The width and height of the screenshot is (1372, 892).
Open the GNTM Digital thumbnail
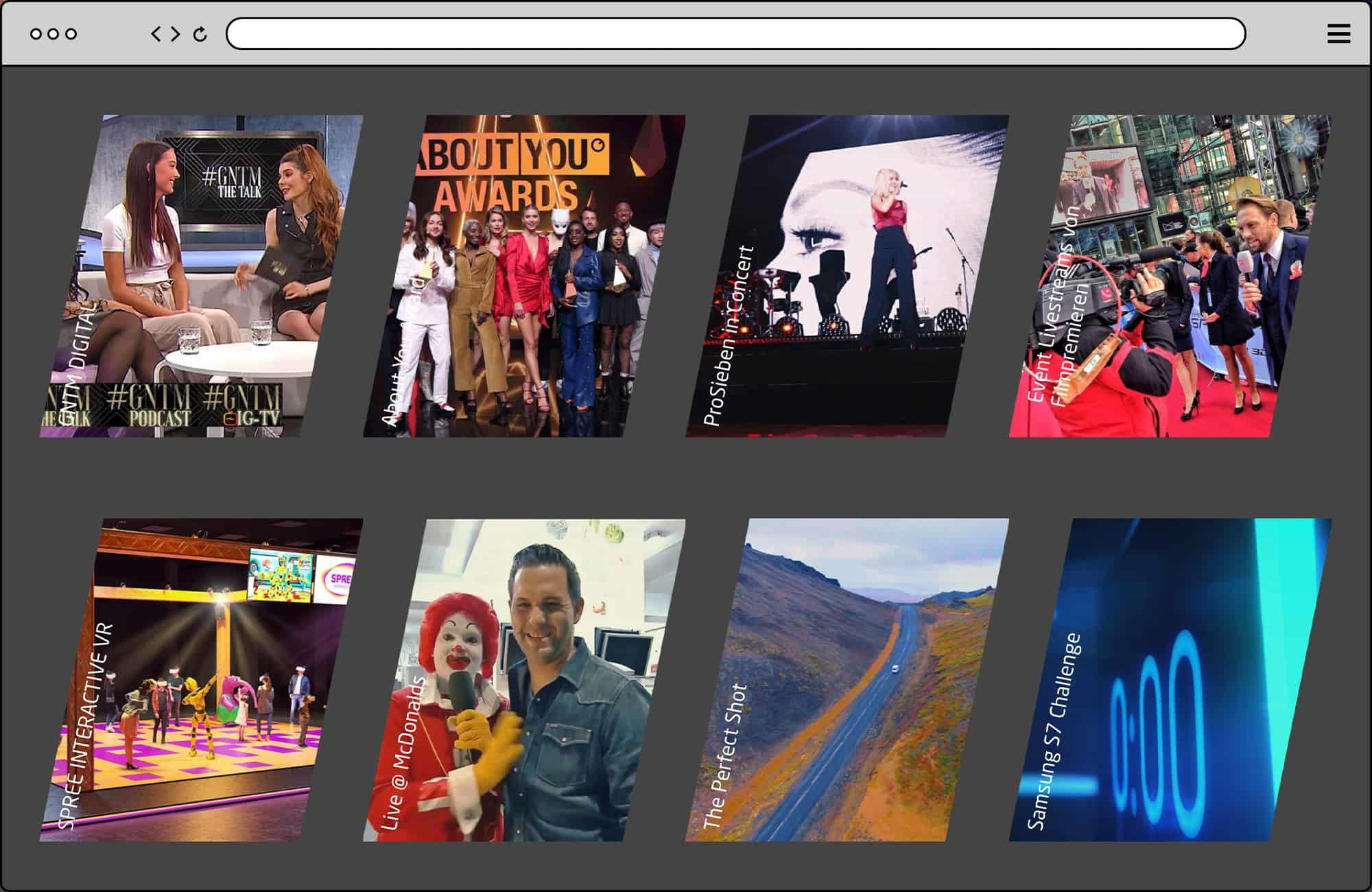coord(201,276)
